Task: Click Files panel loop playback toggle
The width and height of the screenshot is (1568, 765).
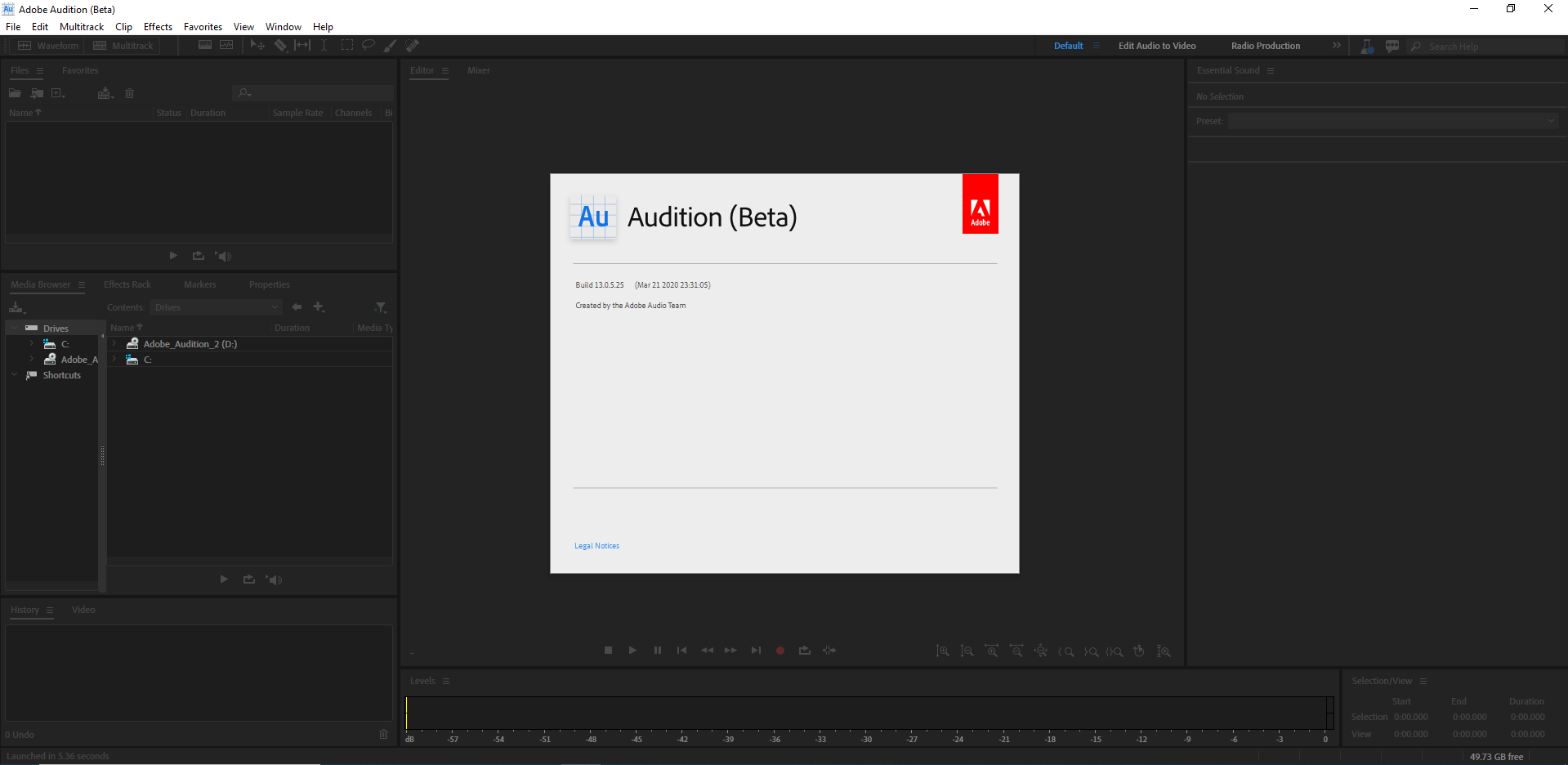Action: (x=199, y=256)
